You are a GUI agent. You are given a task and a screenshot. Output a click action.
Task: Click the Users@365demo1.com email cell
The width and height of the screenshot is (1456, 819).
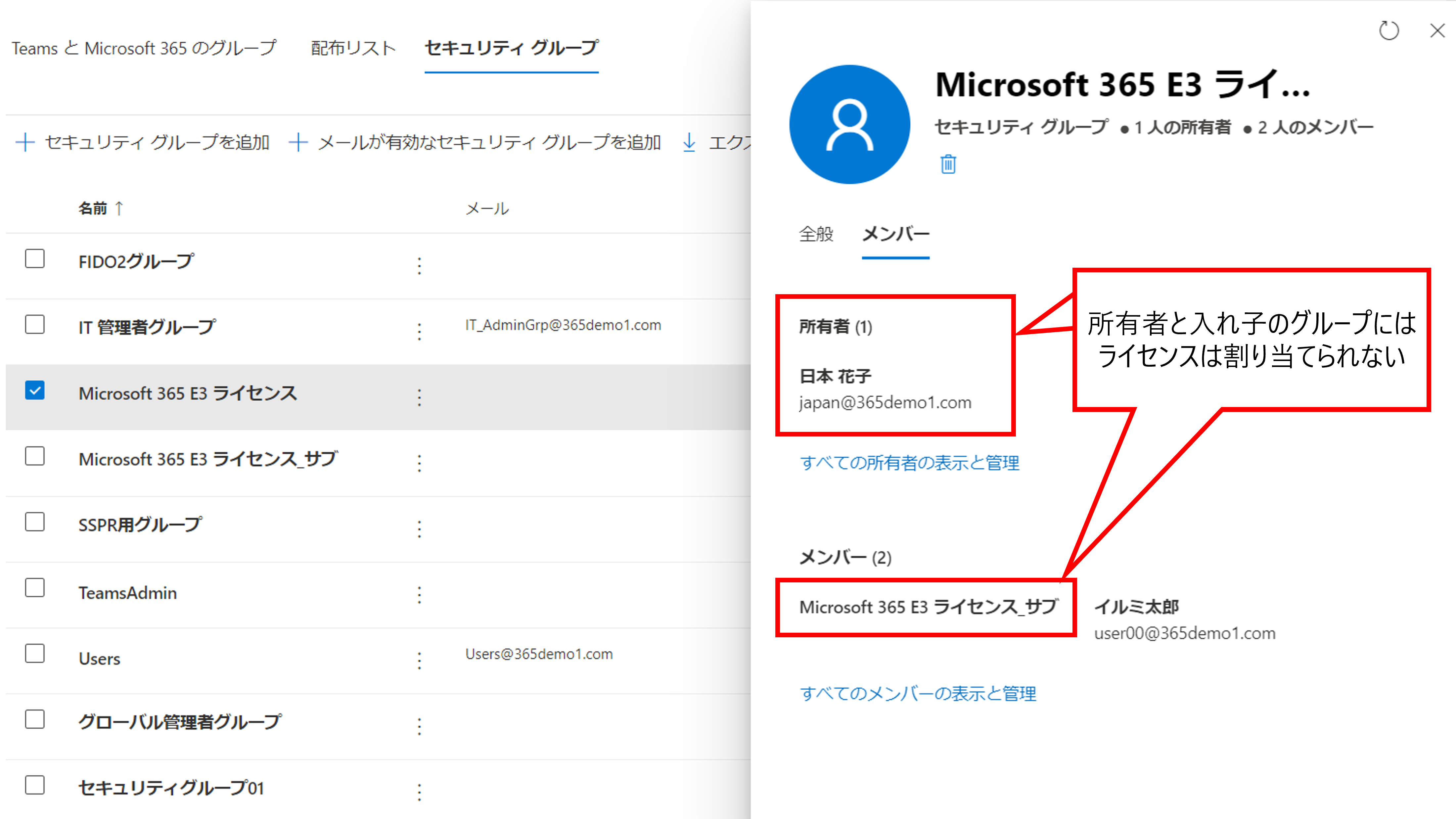pos(539,654)
